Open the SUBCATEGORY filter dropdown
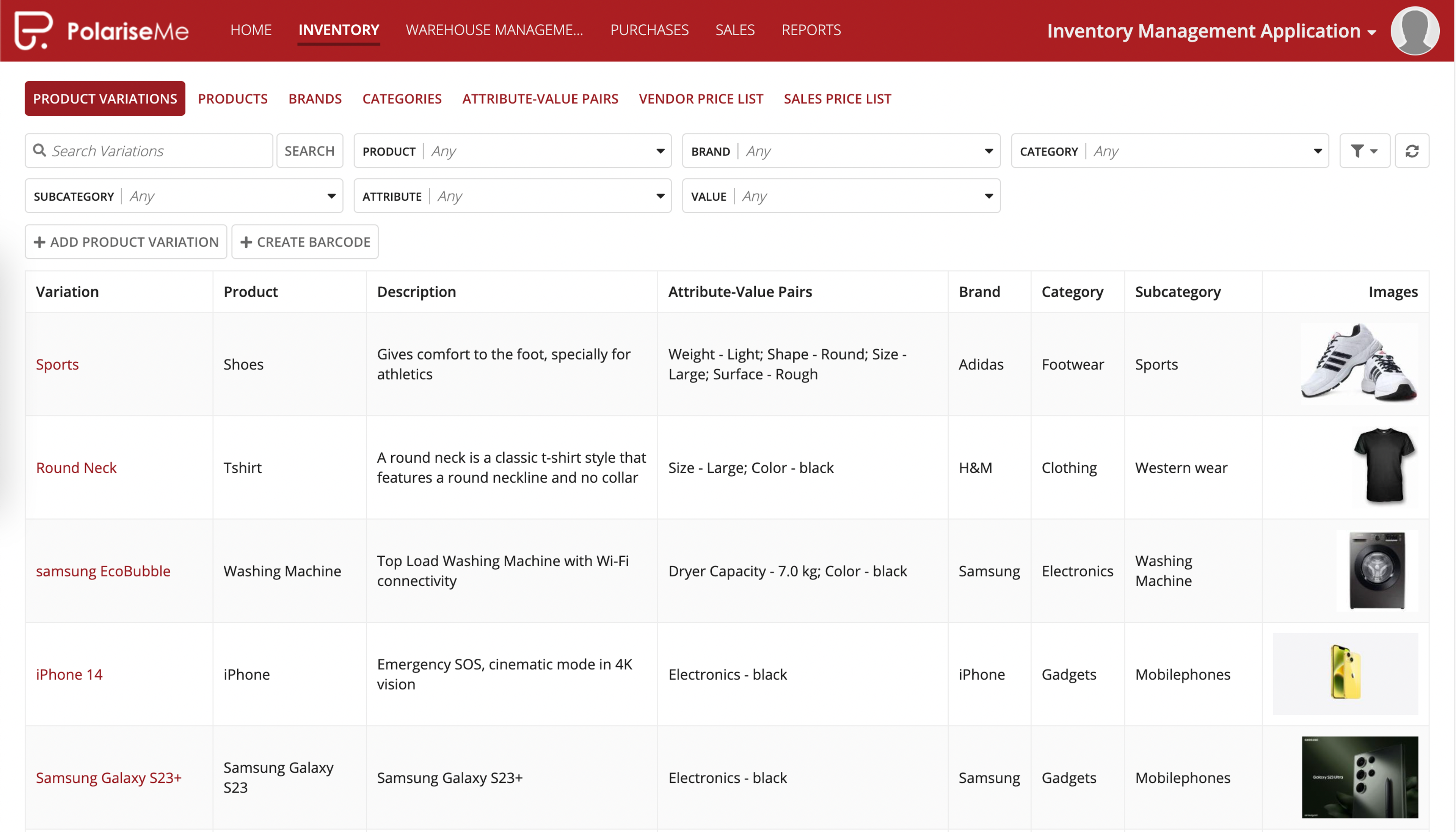Image resolution: width=1456 pixels, height=832 pixels. [x=184, y=196]
